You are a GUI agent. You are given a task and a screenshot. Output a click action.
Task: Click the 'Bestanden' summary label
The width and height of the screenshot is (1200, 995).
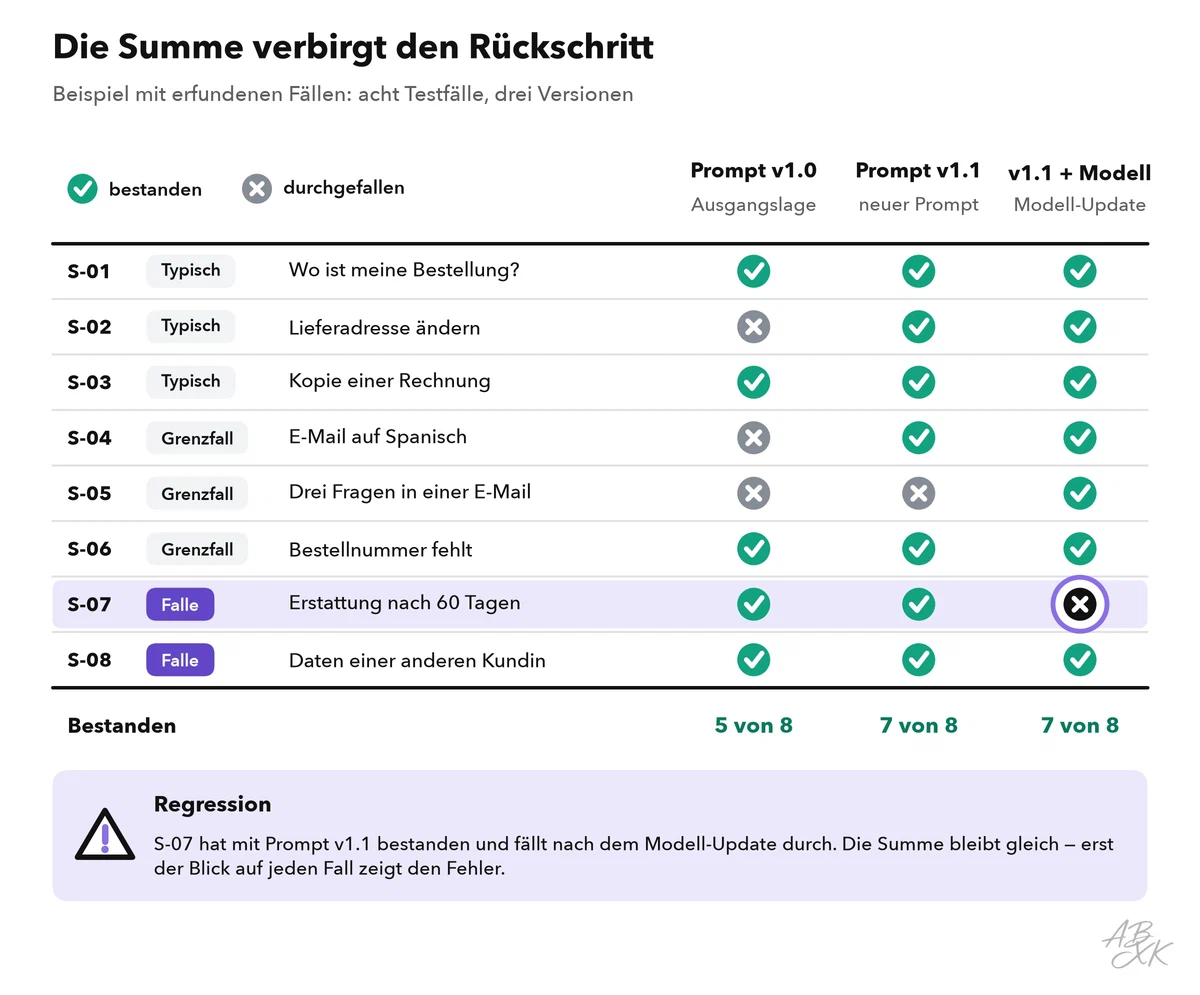pos(122,726)
